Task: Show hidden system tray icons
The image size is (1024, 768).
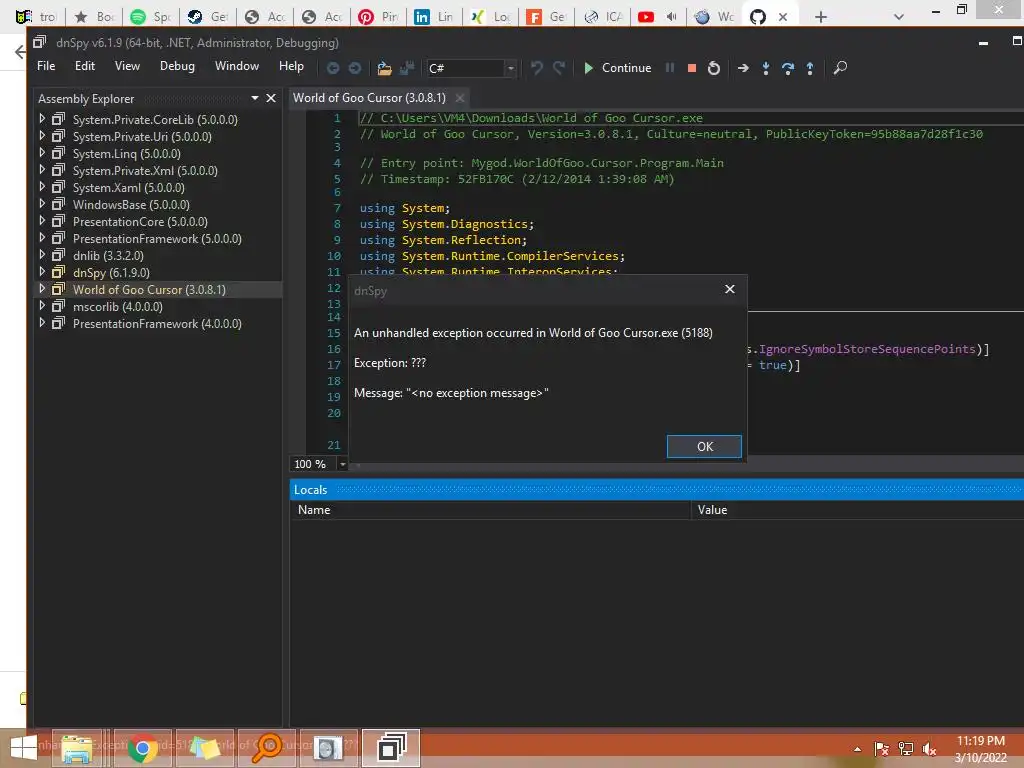Action: pyautogui.click(x=857, y=749)
